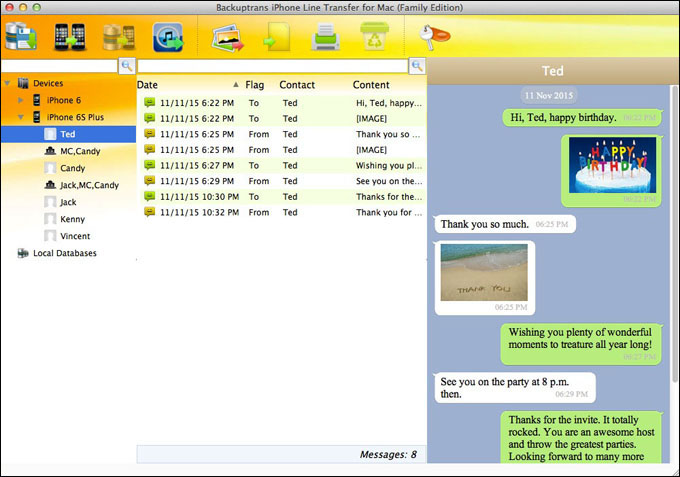Viewport: 680px width, 477px height.
Task: Click the 'Wishing you plenty of wonderful' bubble
Action: tap(581, 344)
